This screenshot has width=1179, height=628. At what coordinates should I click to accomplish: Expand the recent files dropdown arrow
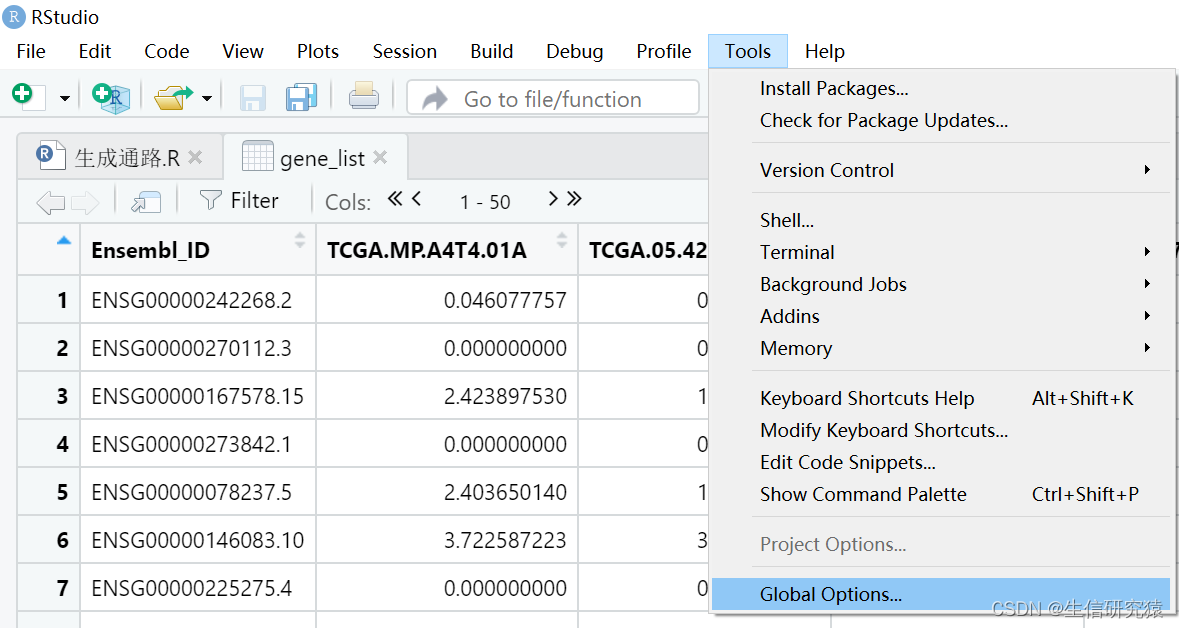click(x=207, y=98)
